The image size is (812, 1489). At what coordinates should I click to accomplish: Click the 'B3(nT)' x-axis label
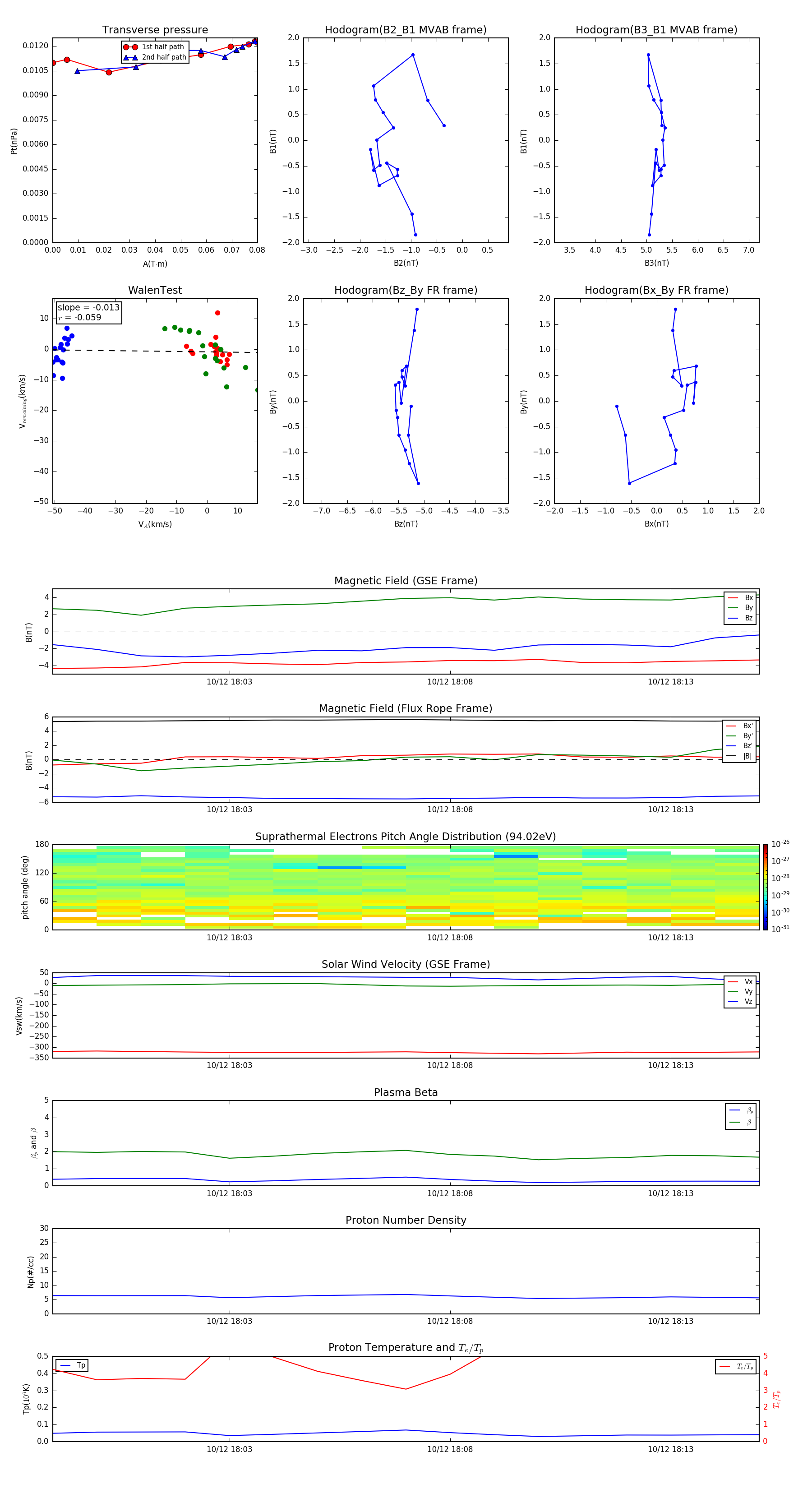point(656,263)
